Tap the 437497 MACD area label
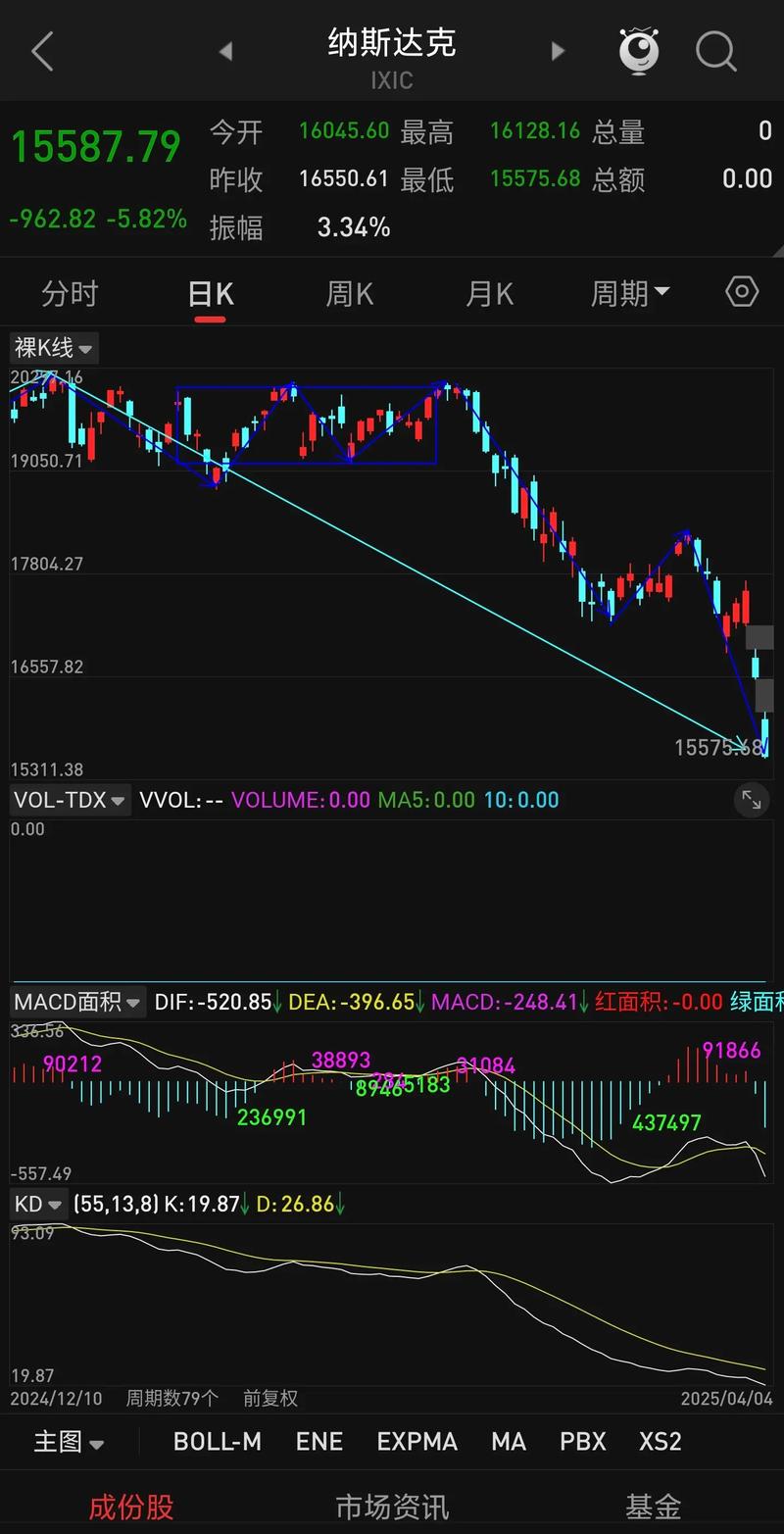The width and height of the screenshot is (784, 1534). (667, 1122)
